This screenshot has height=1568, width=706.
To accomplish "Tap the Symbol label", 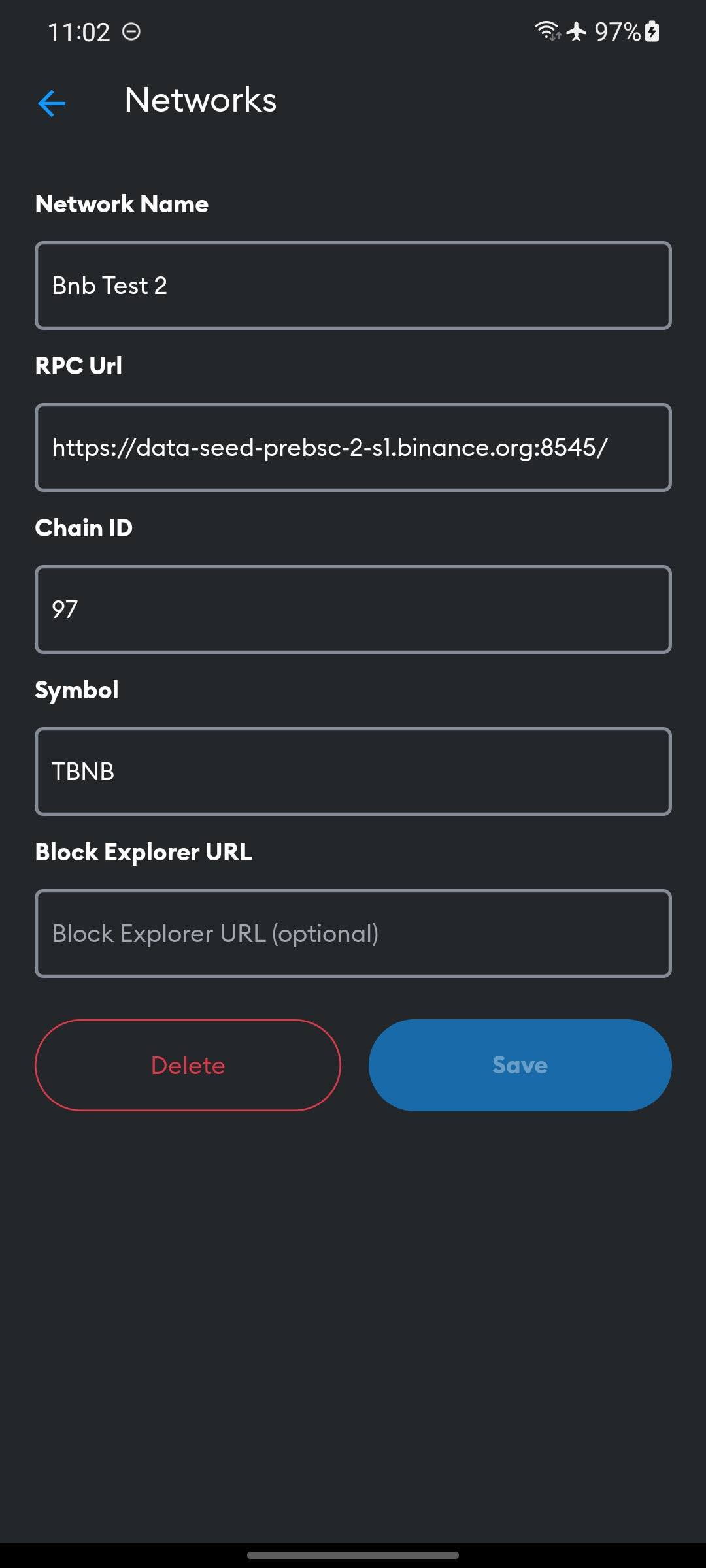I will (76, 690).
